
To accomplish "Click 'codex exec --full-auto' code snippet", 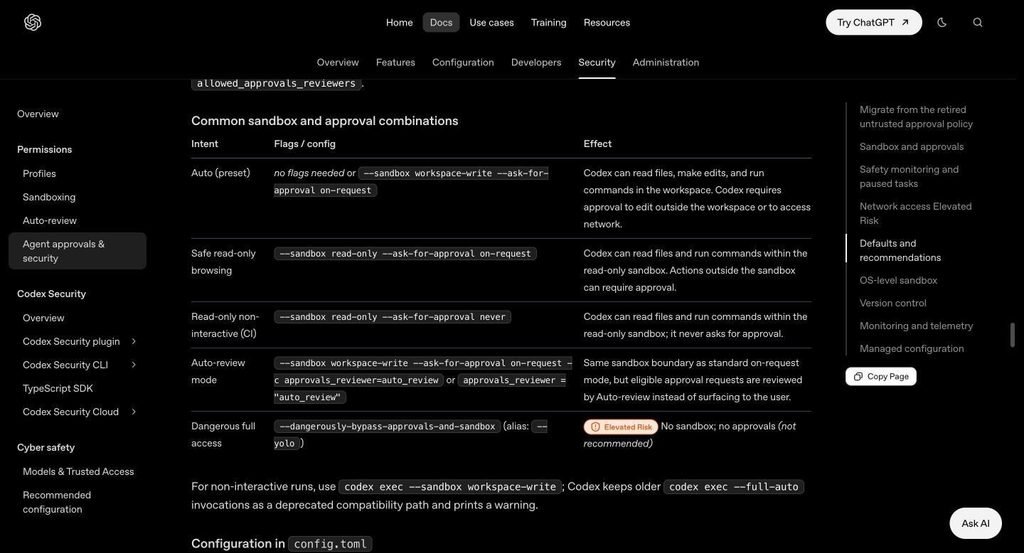I will pos(733,486).
